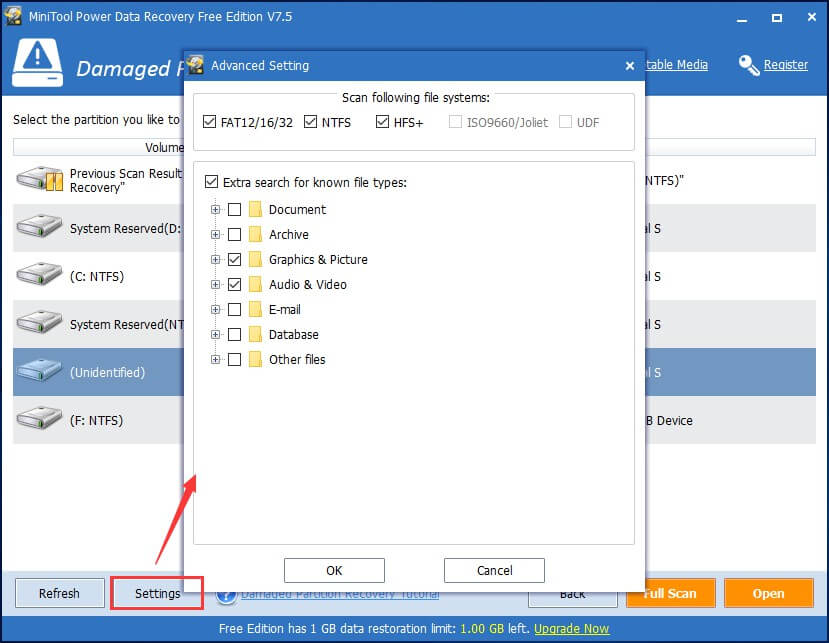Click the Damaged Partition warning drive icon
This screenshot has height=643, width=829.
coord(38,62)
